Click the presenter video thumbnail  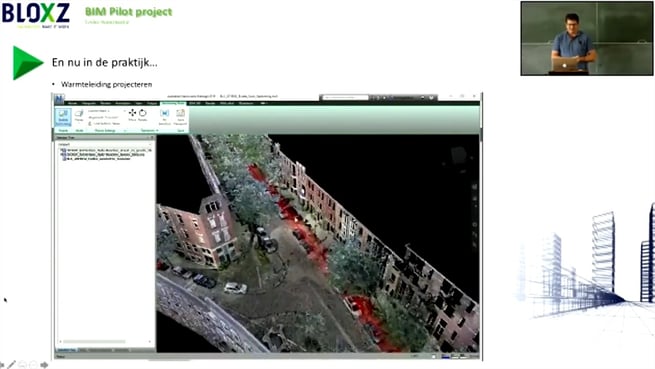[x=586, y=38]
